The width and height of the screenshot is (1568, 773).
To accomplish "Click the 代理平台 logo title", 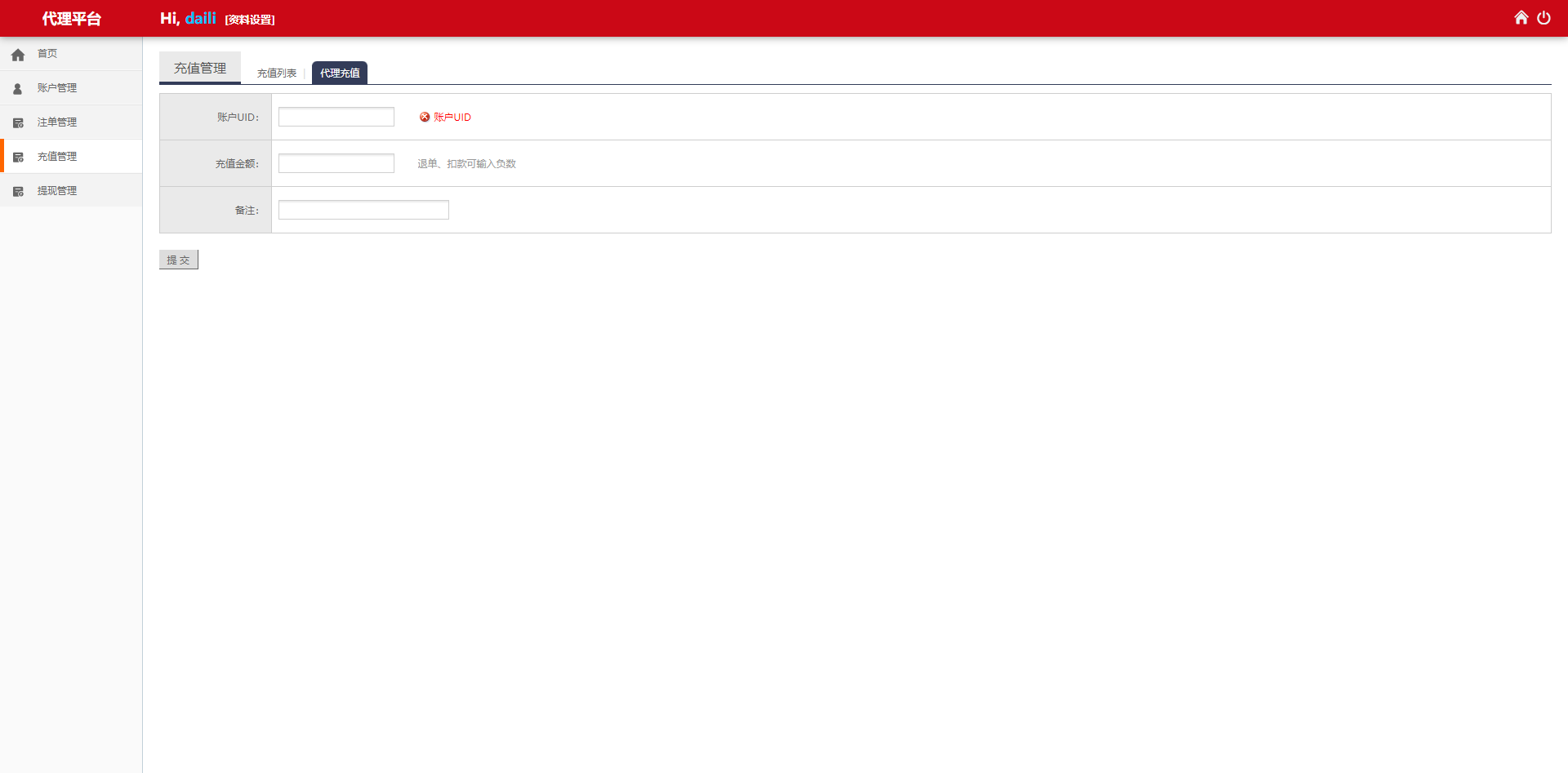I will coord(72,19).
